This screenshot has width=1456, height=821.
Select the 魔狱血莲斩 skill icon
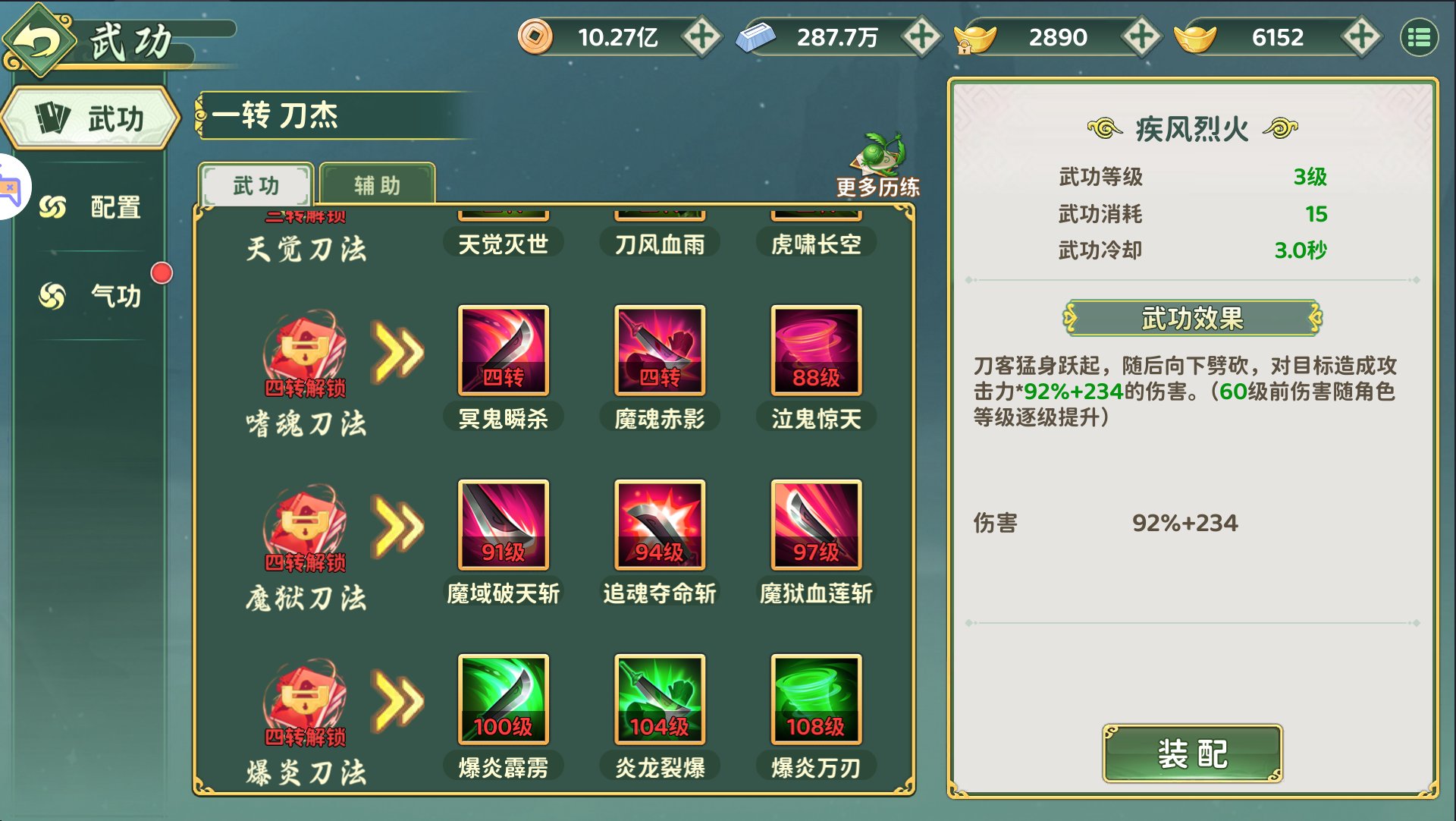(x=816, y=525)
